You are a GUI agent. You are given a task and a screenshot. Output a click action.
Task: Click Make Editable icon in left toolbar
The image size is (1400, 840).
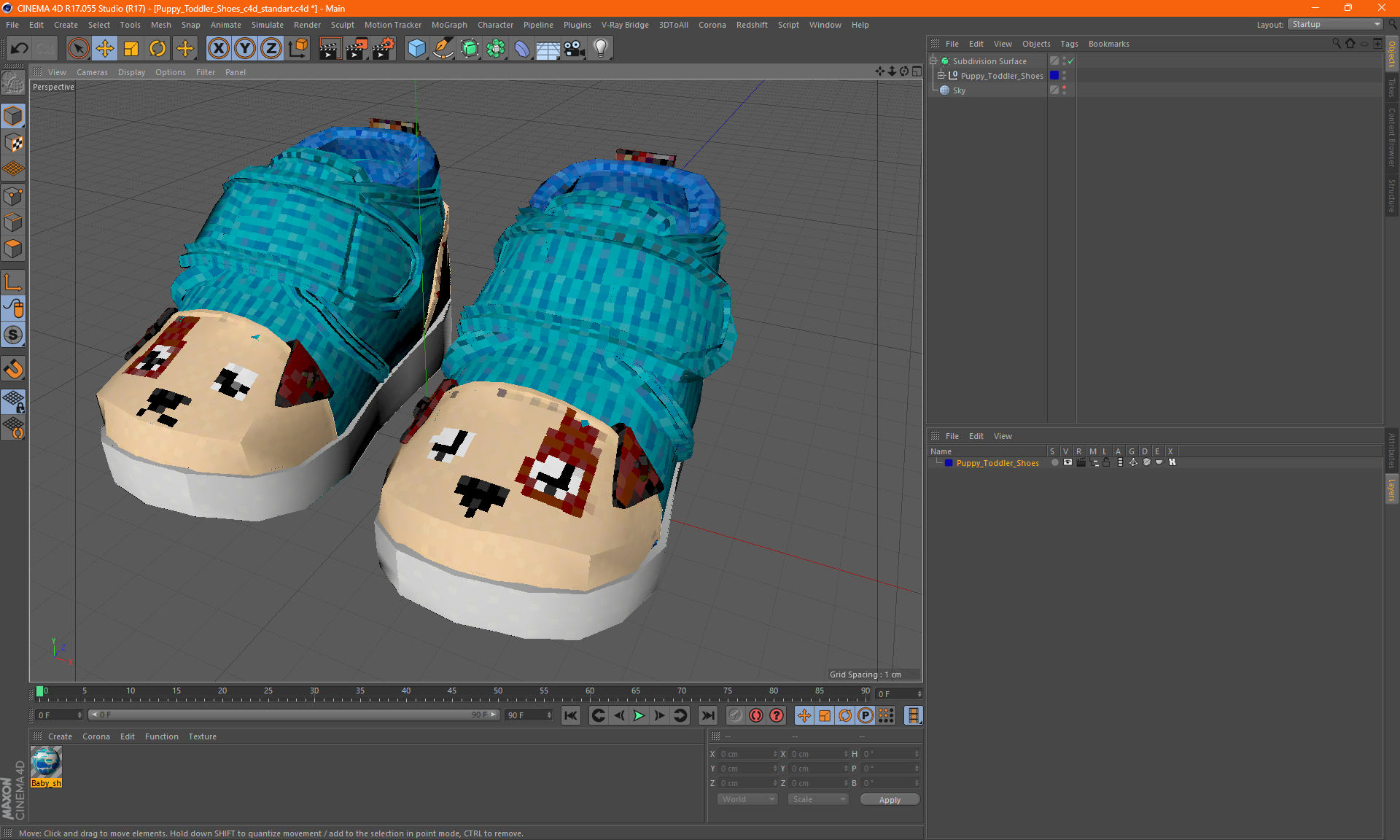13,83
